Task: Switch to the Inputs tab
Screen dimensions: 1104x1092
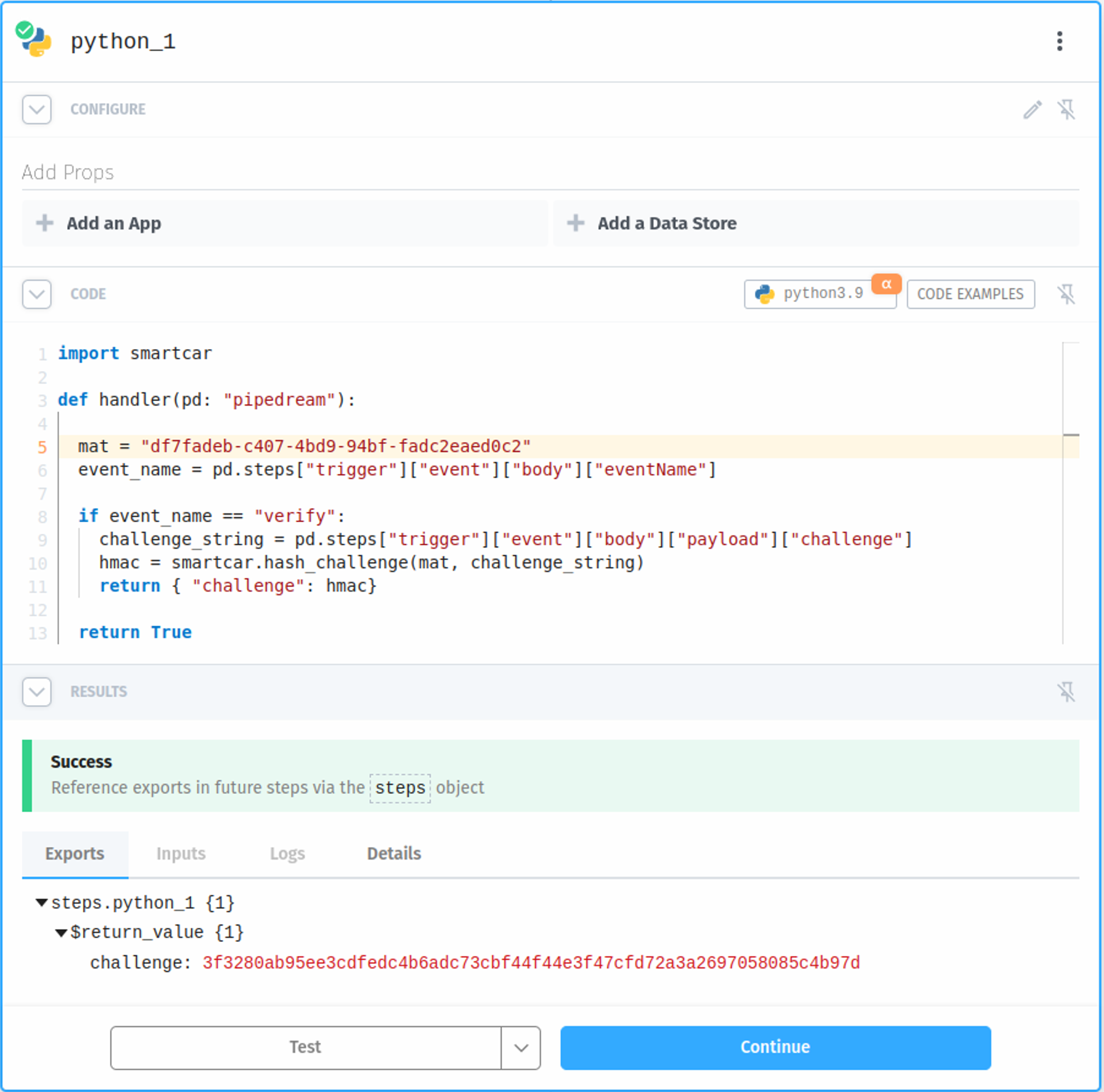Action: tap(181, 854)
